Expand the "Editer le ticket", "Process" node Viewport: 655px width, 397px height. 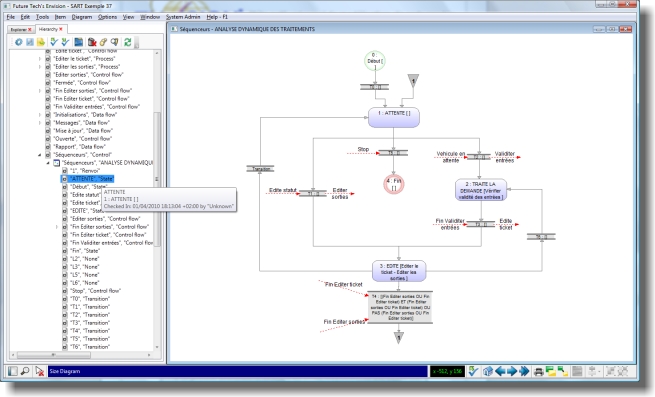point(40,59)
